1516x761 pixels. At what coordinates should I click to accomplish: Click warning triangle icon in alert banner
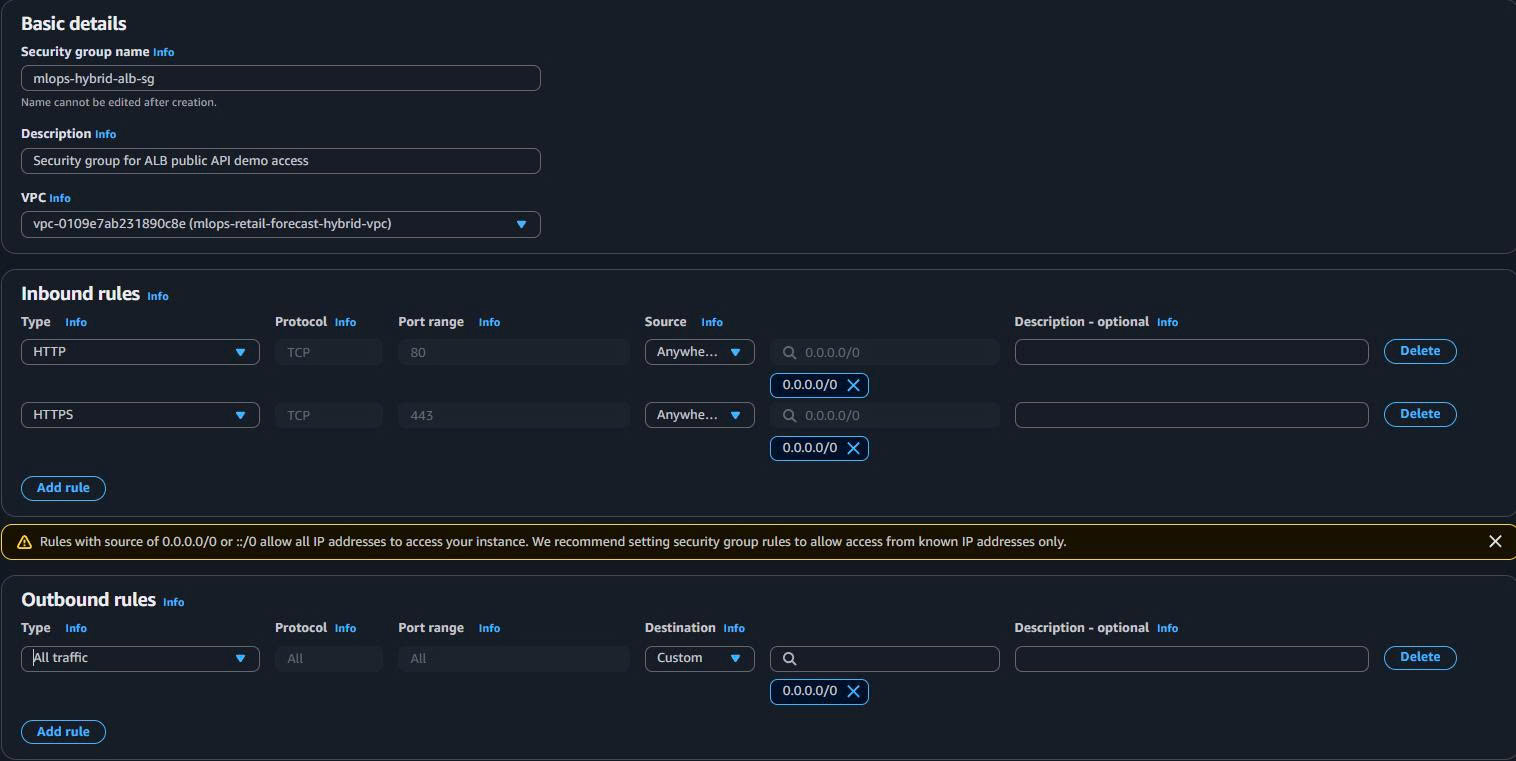(x=24, y=542)
